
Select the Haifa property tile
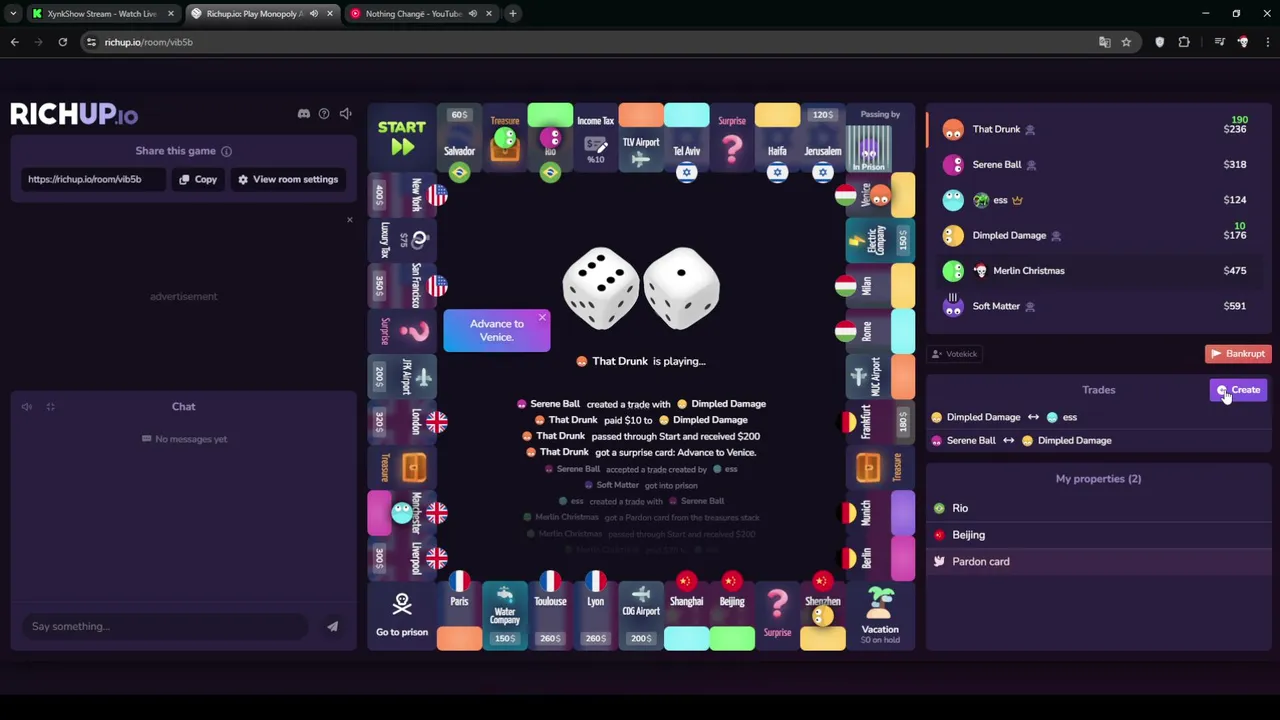[x=777, y=139]
